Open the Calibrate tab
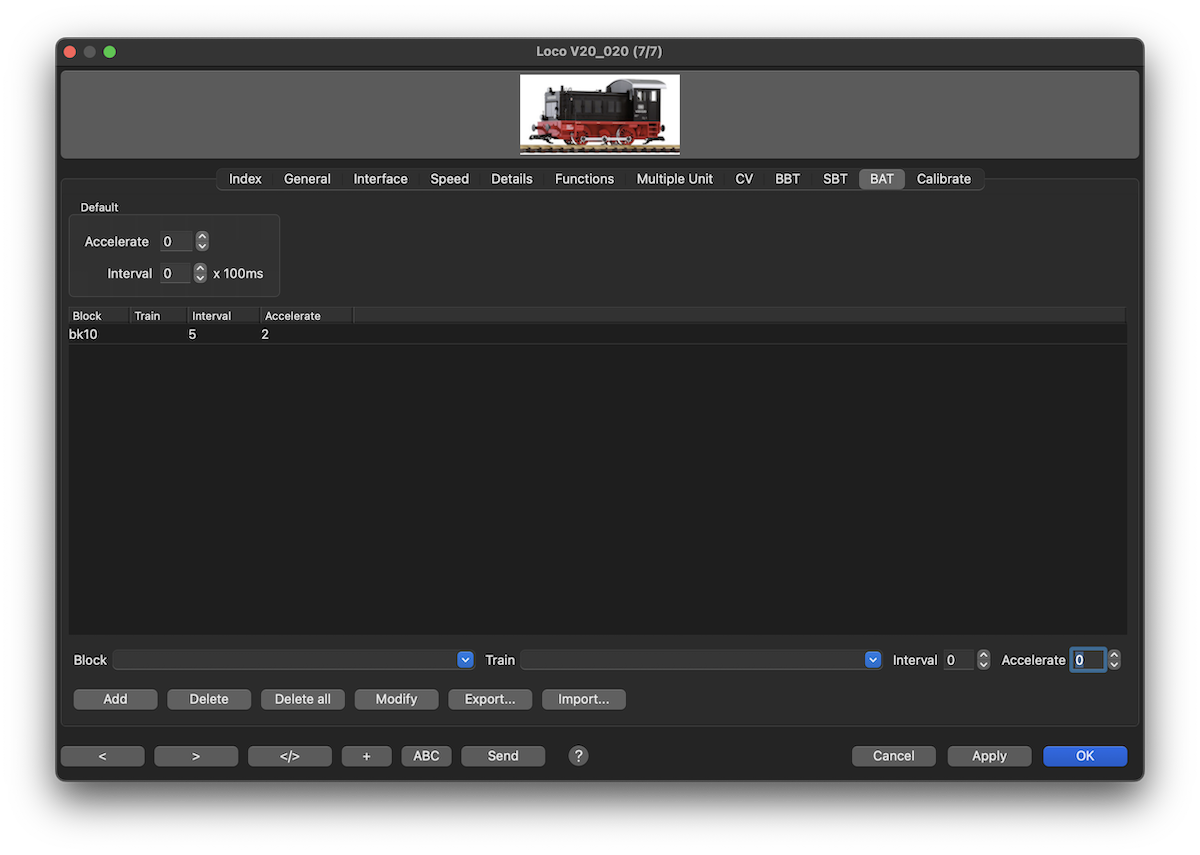This screenshot has height=855, width=1200. click(943, 179)
